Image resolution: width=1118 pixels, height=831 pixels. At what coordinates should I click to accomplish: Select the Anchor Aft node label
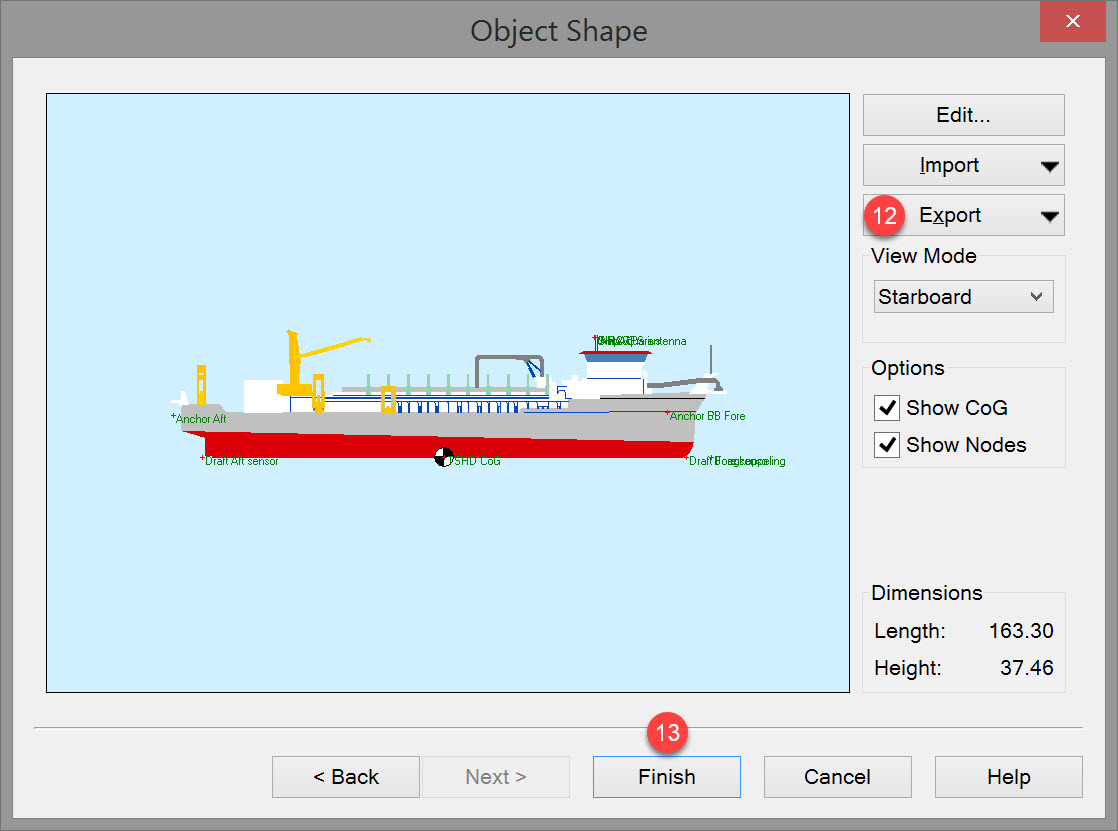(200, 419)
